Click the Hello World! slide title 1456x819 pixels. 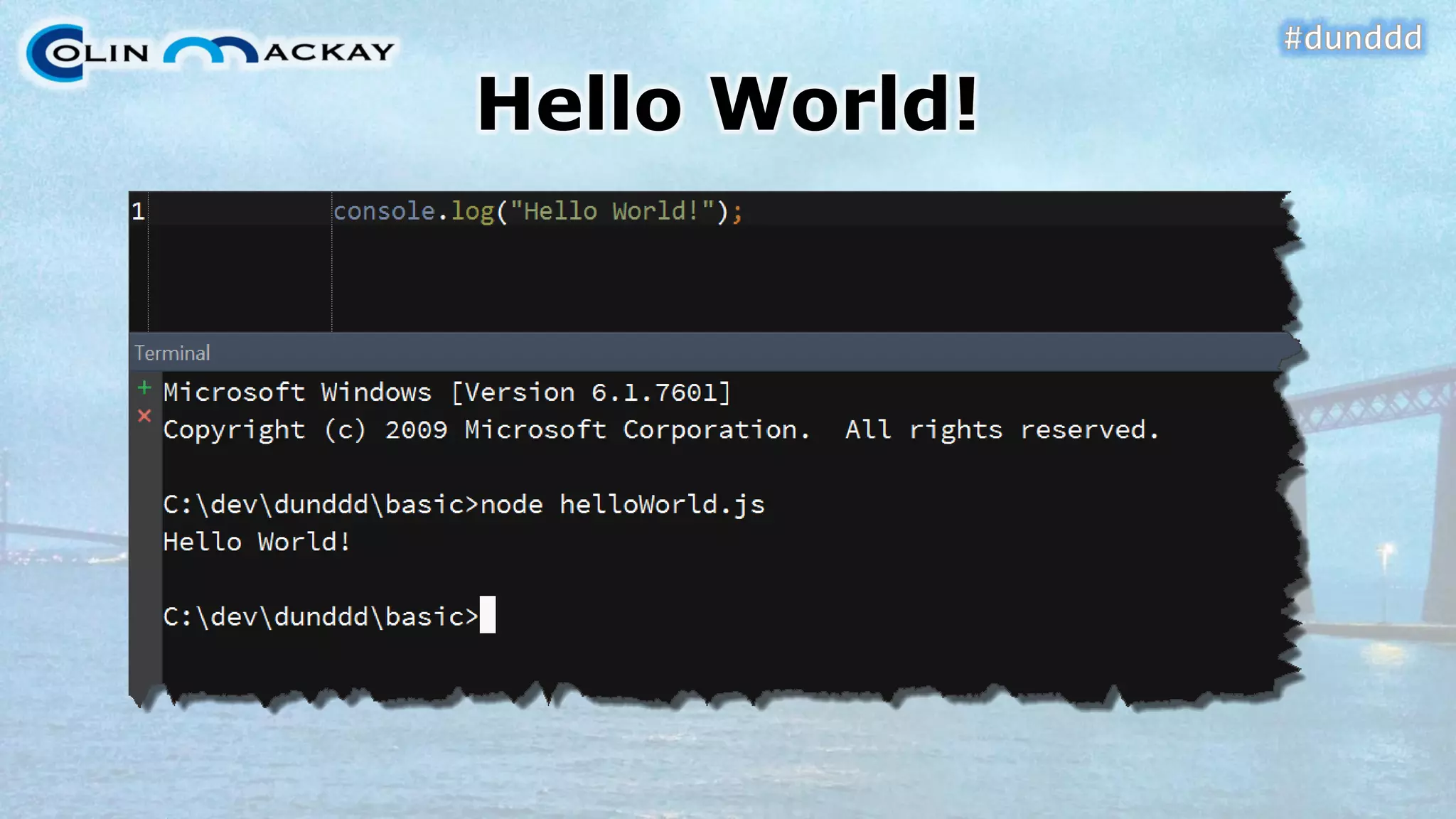click(727, 105)
